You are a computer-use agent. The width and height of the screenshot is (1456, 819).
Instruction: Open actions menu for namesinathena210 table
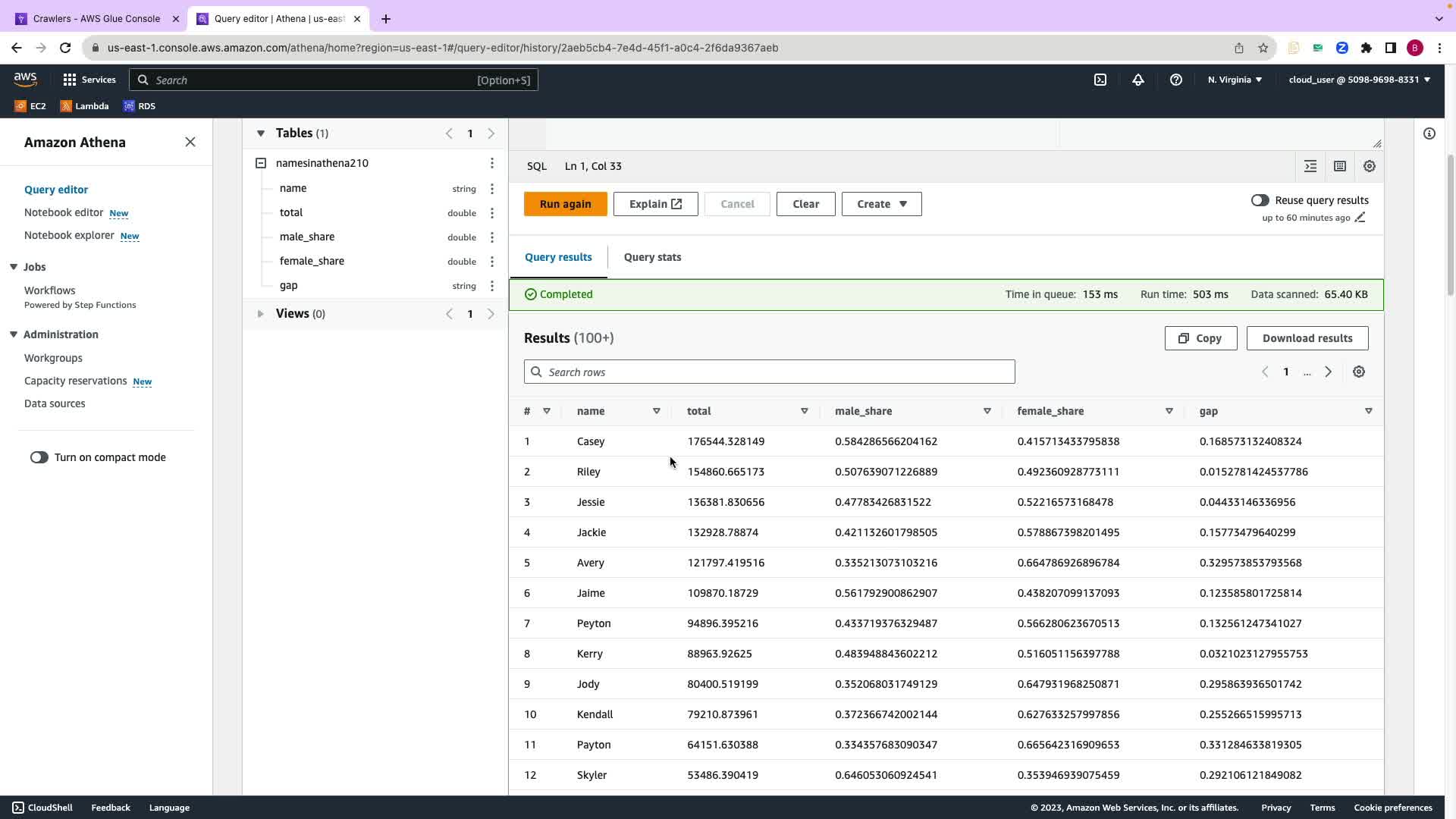(491, 163)
